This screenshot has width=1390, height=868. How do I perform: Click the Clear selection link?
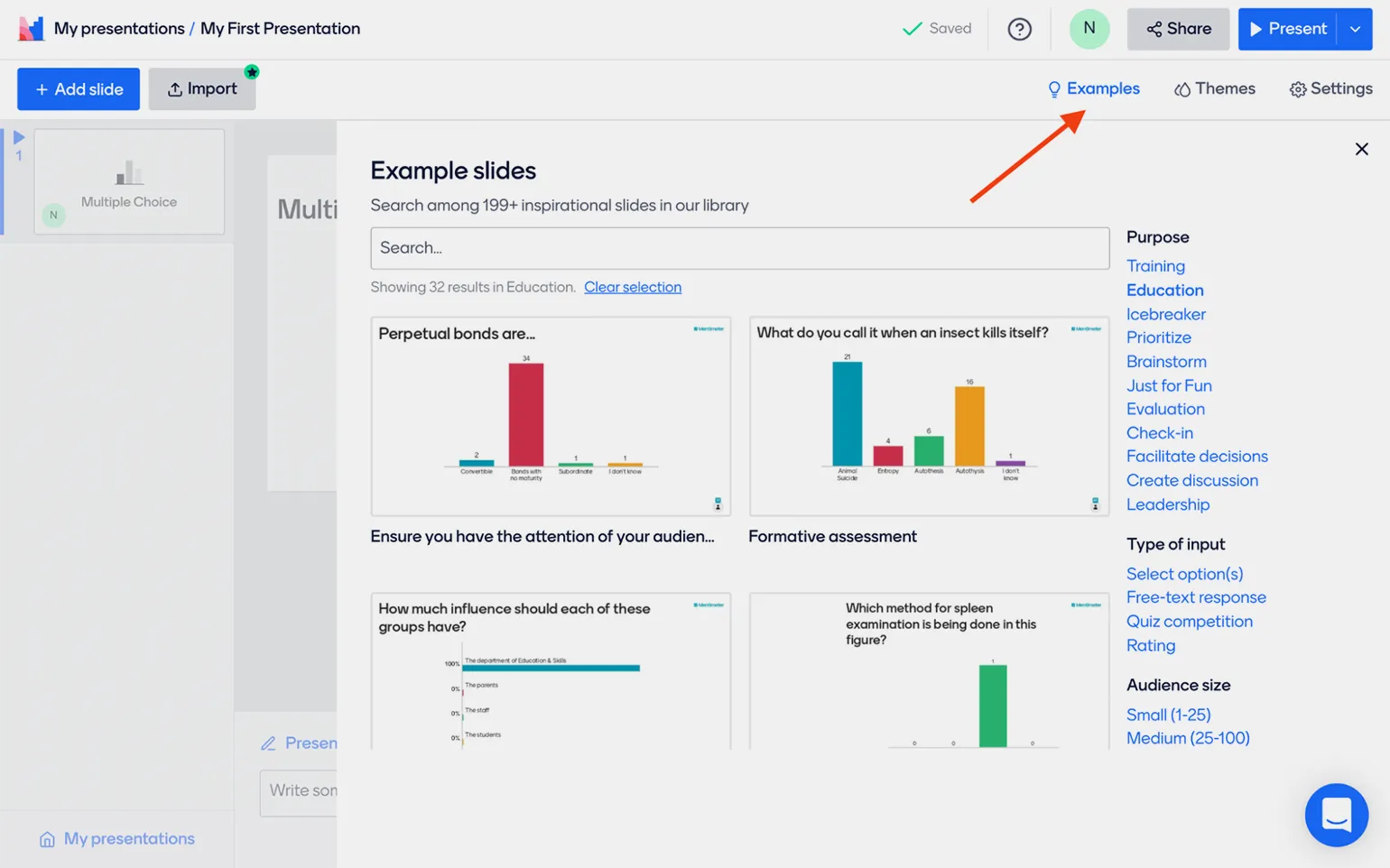tap(632, 287)
